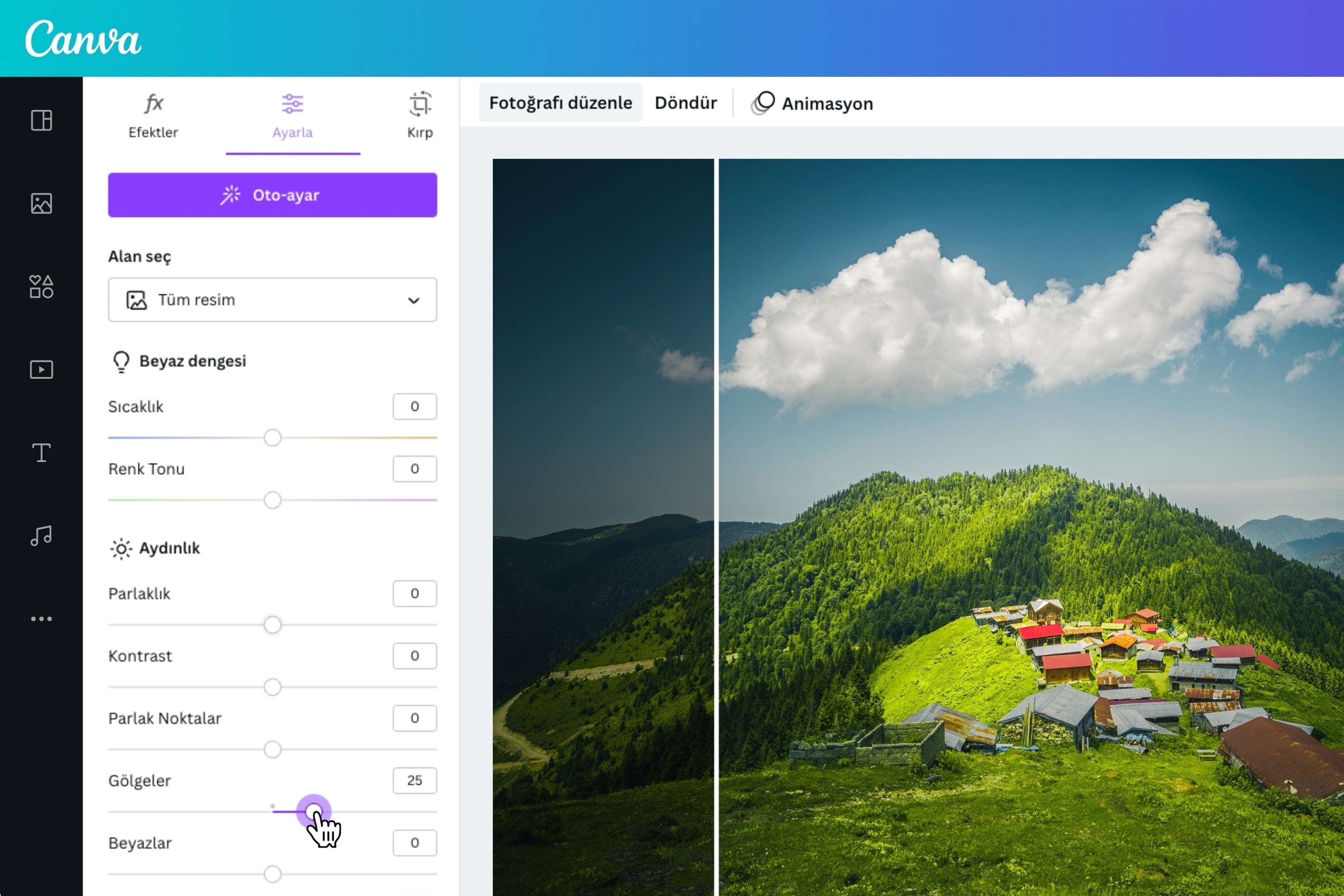Open the videos panel in the sidebar
1344x896 pixels.
[41, 370]
